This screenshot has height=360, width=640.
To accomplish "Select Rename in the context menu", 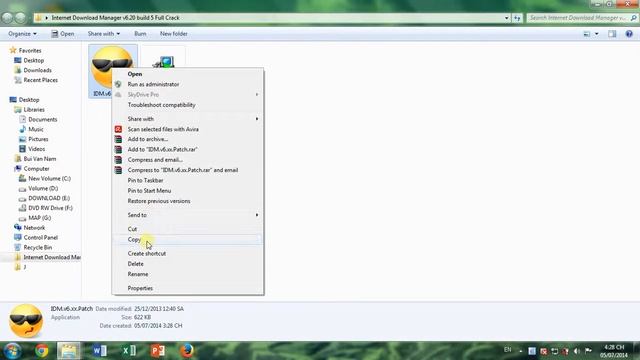I will click(187, 274).
